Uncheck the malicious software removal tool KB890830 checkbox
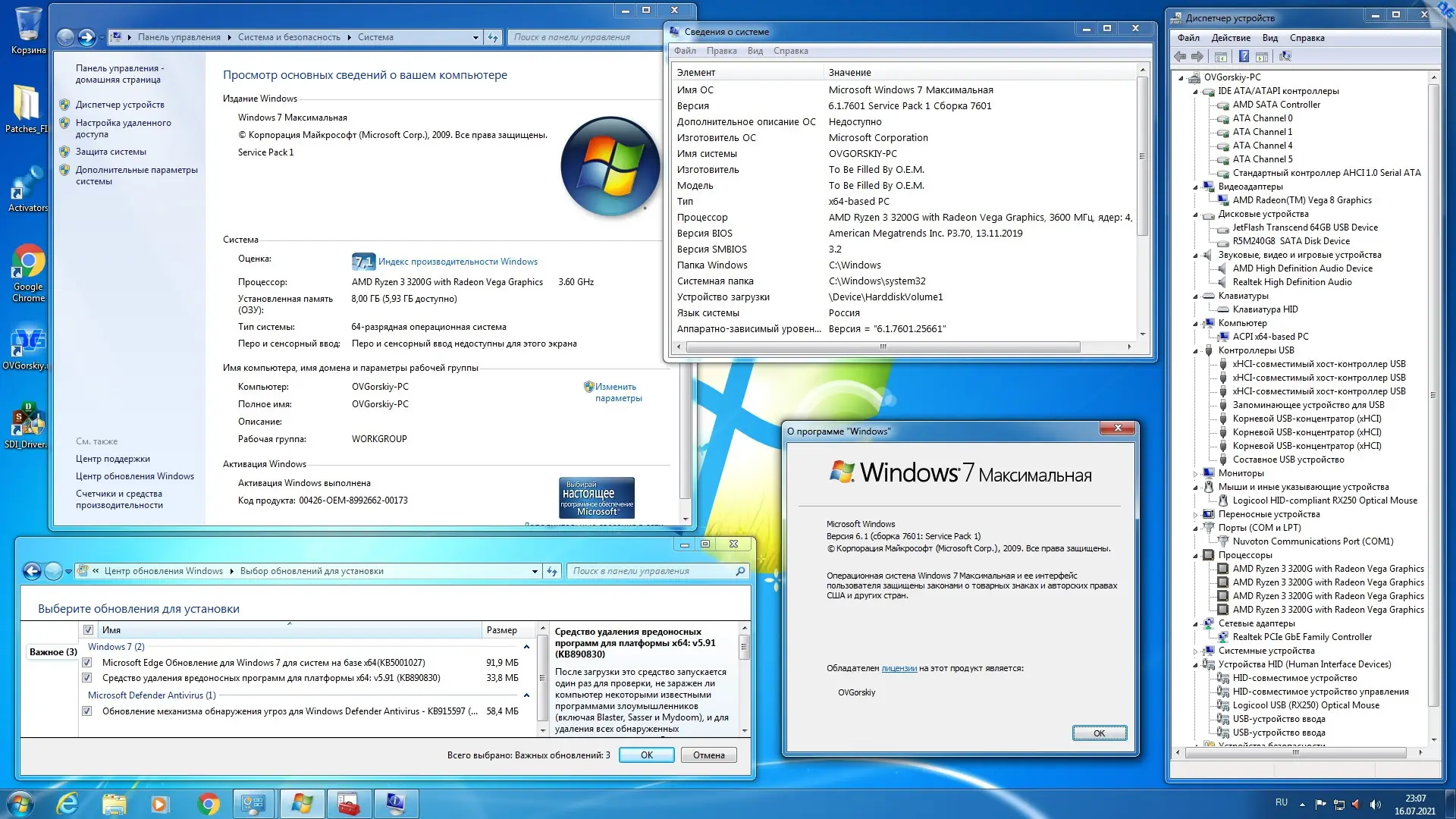The width and height of the screenshot is (1456, 819). pyautogui.click(x=87, y=678)
